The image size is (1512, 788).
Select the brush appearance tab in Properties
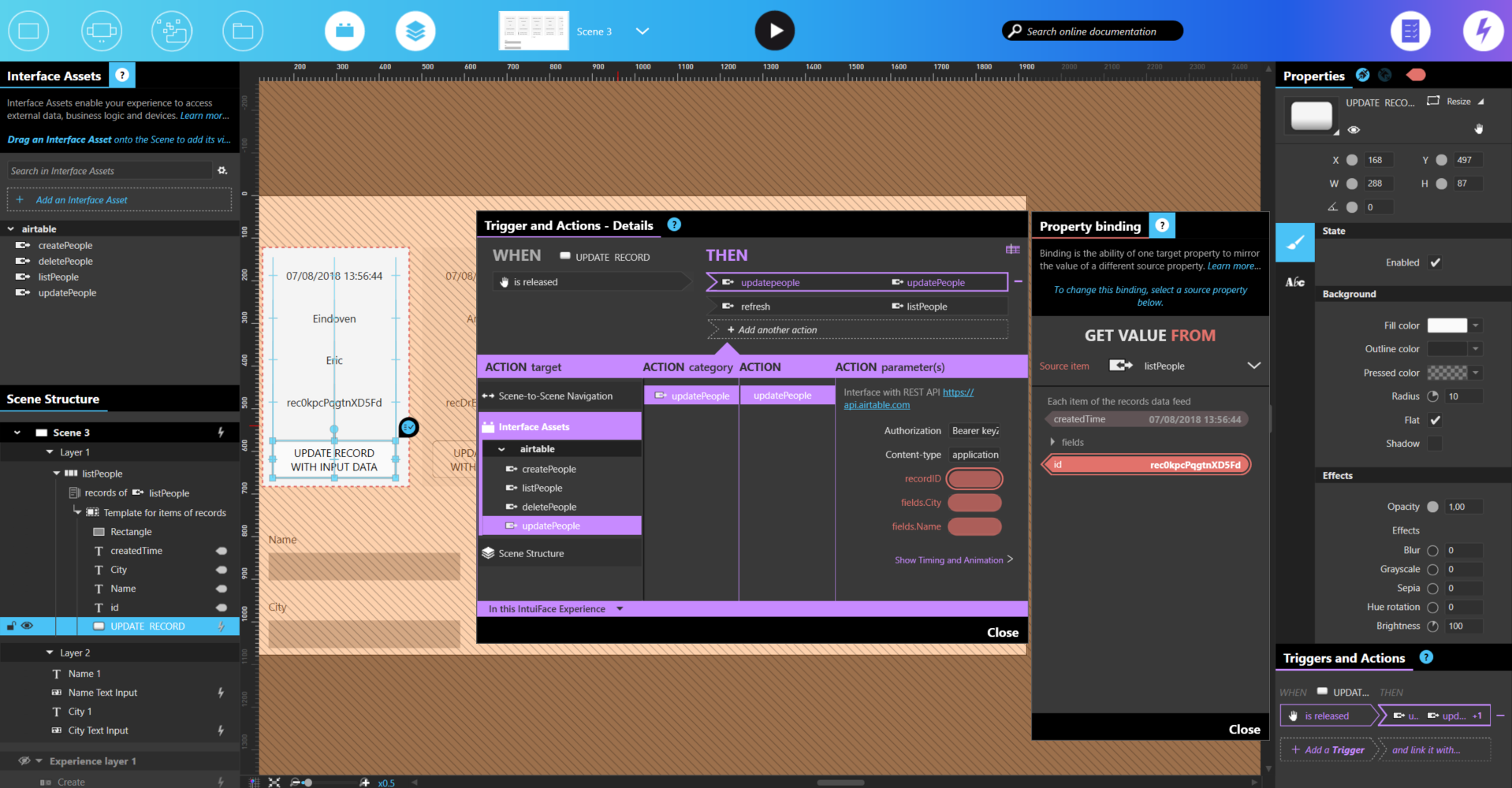point(1295,243)
